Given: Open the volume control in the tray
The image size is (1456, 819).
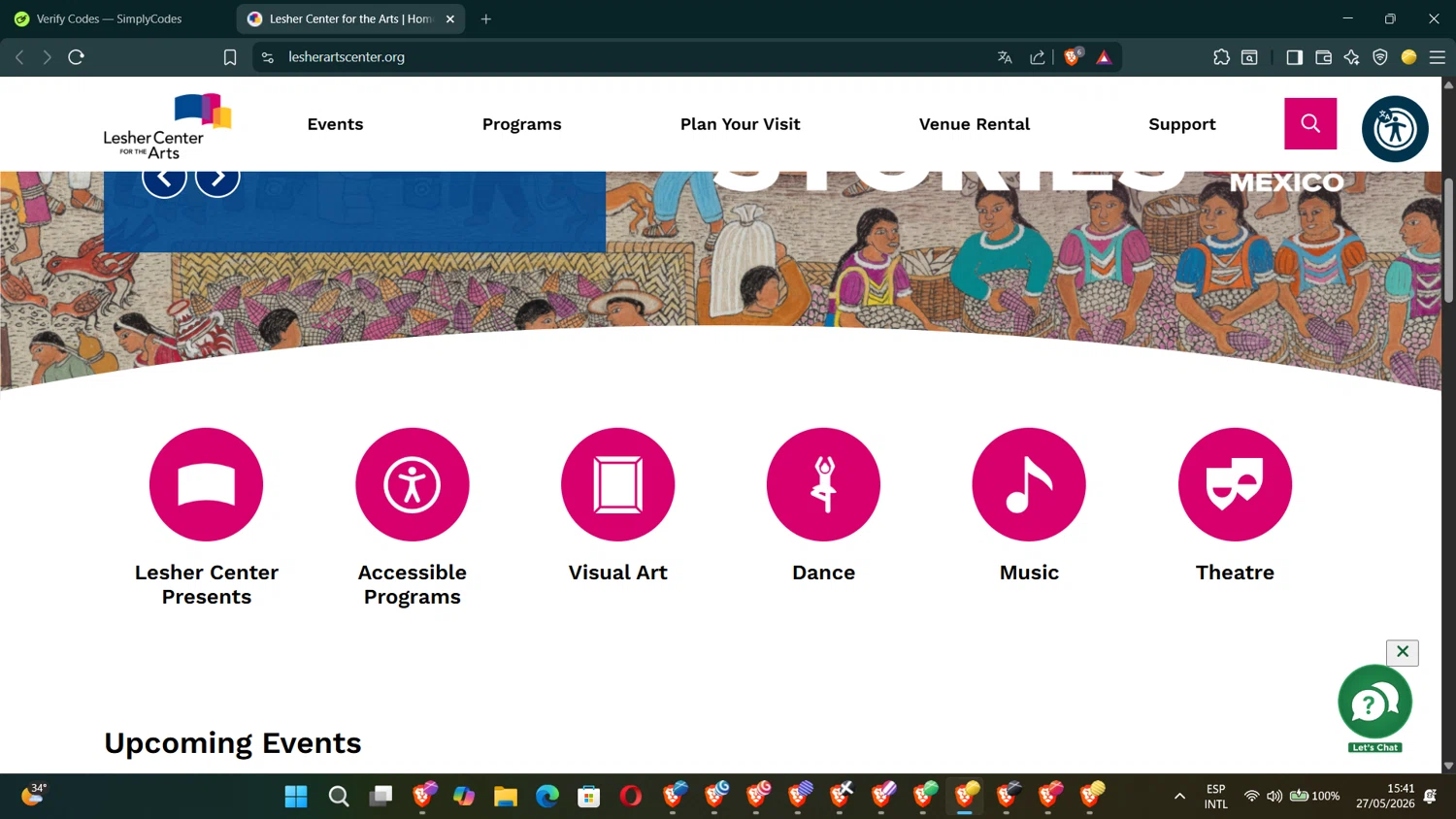Looking at the screenshot, I should click(1274, 797).
